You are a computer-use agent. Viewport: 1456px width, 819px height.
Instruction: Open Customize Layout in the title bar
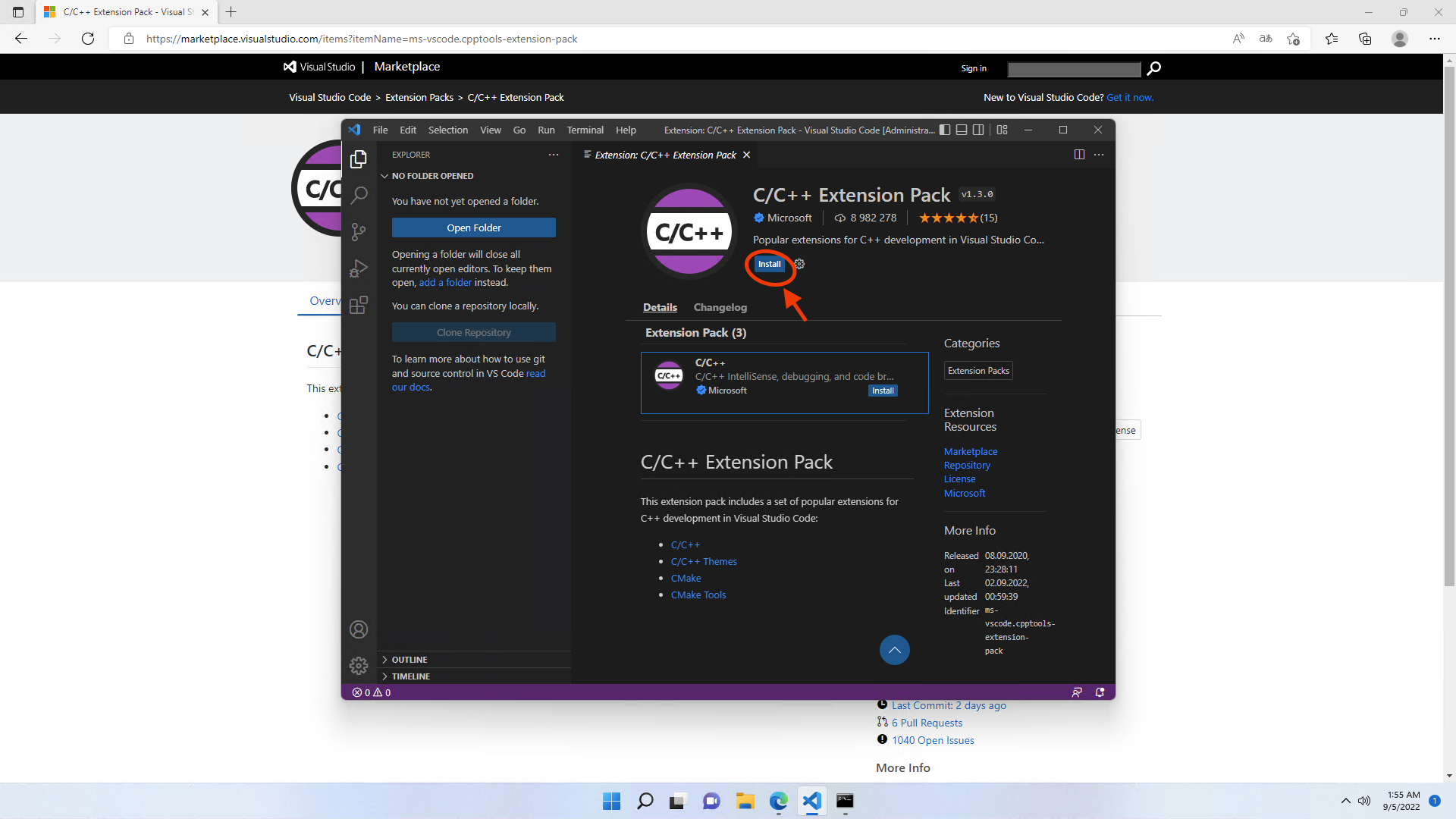point(1002,130)
